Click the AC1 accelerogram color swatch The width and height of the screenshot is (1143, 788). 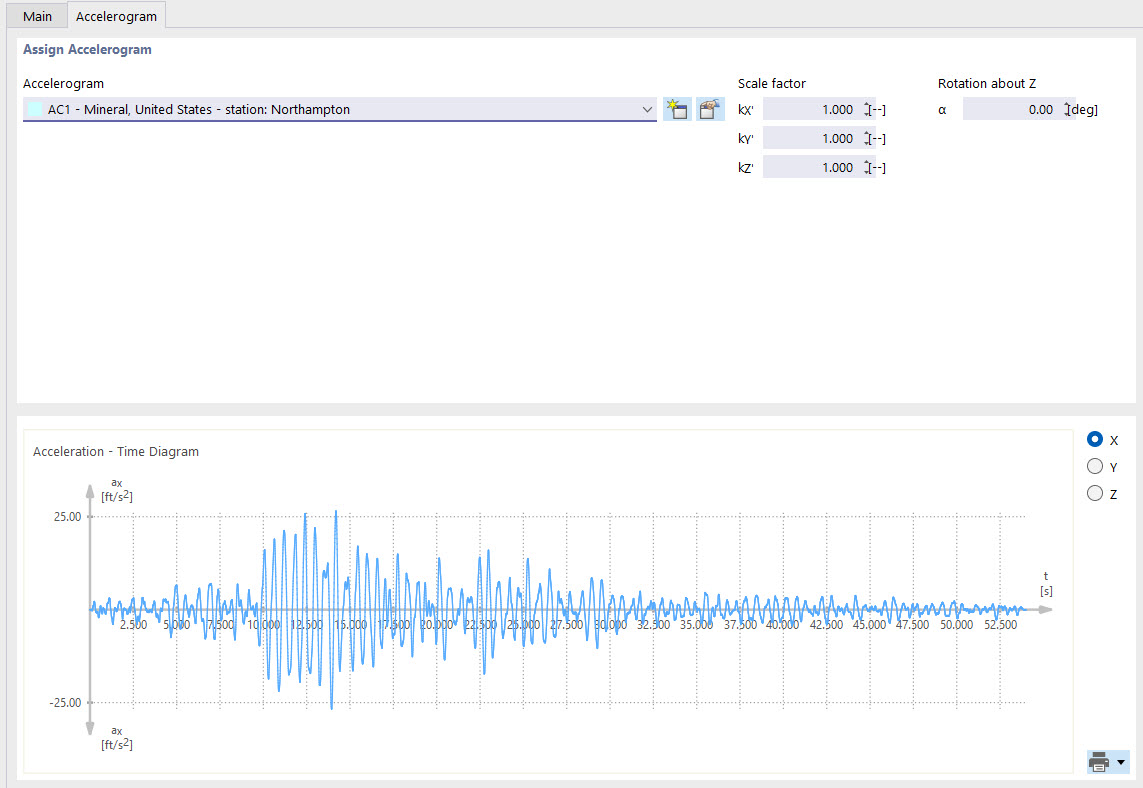pos(35,110)
